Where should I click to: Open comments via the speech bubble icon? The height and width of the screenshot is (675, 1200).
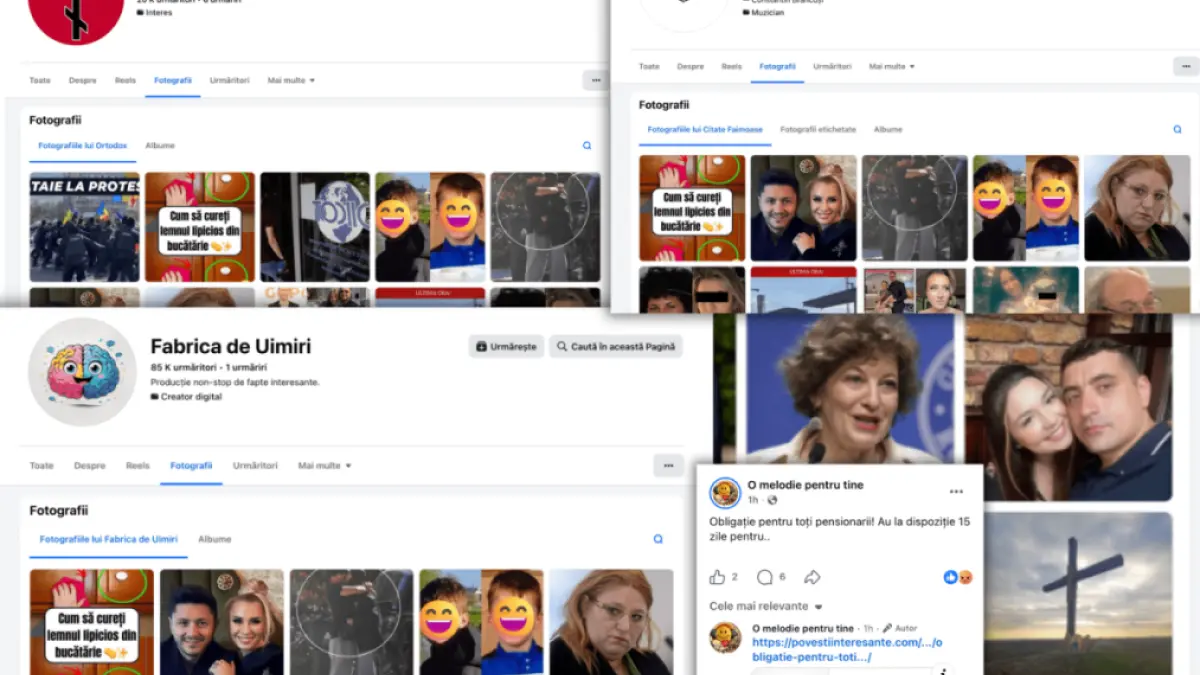click(765, 577)
